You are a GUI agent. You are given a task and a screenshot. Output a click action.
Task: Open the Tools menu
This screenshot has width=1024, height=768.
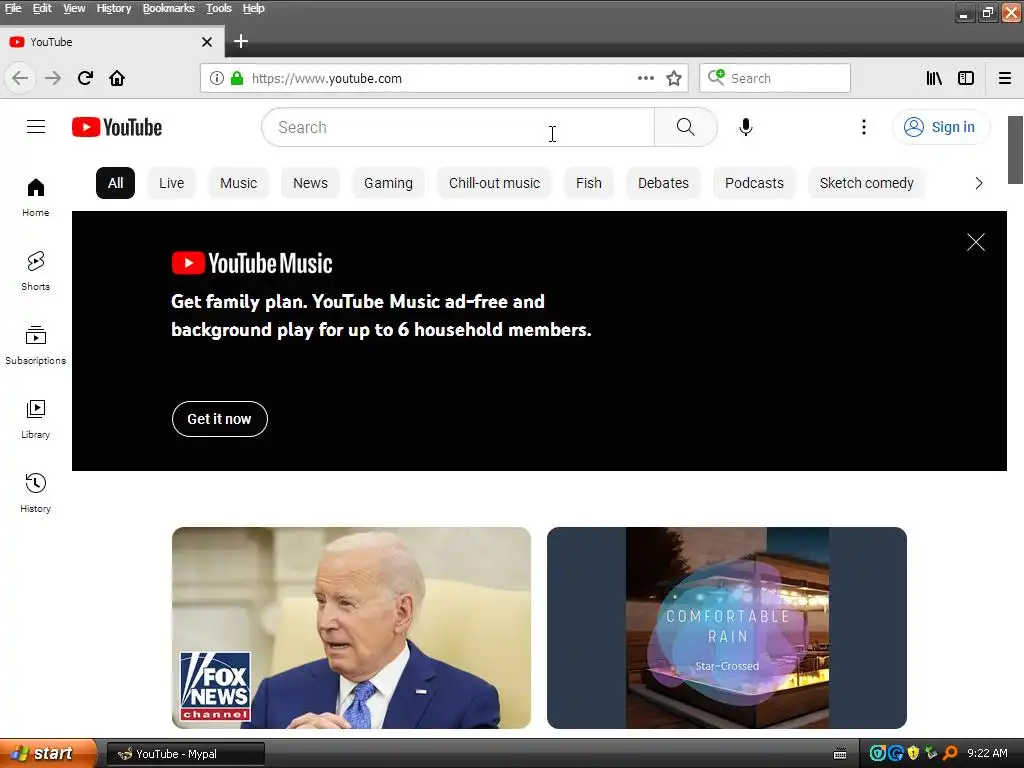click(x=219, y=8)
